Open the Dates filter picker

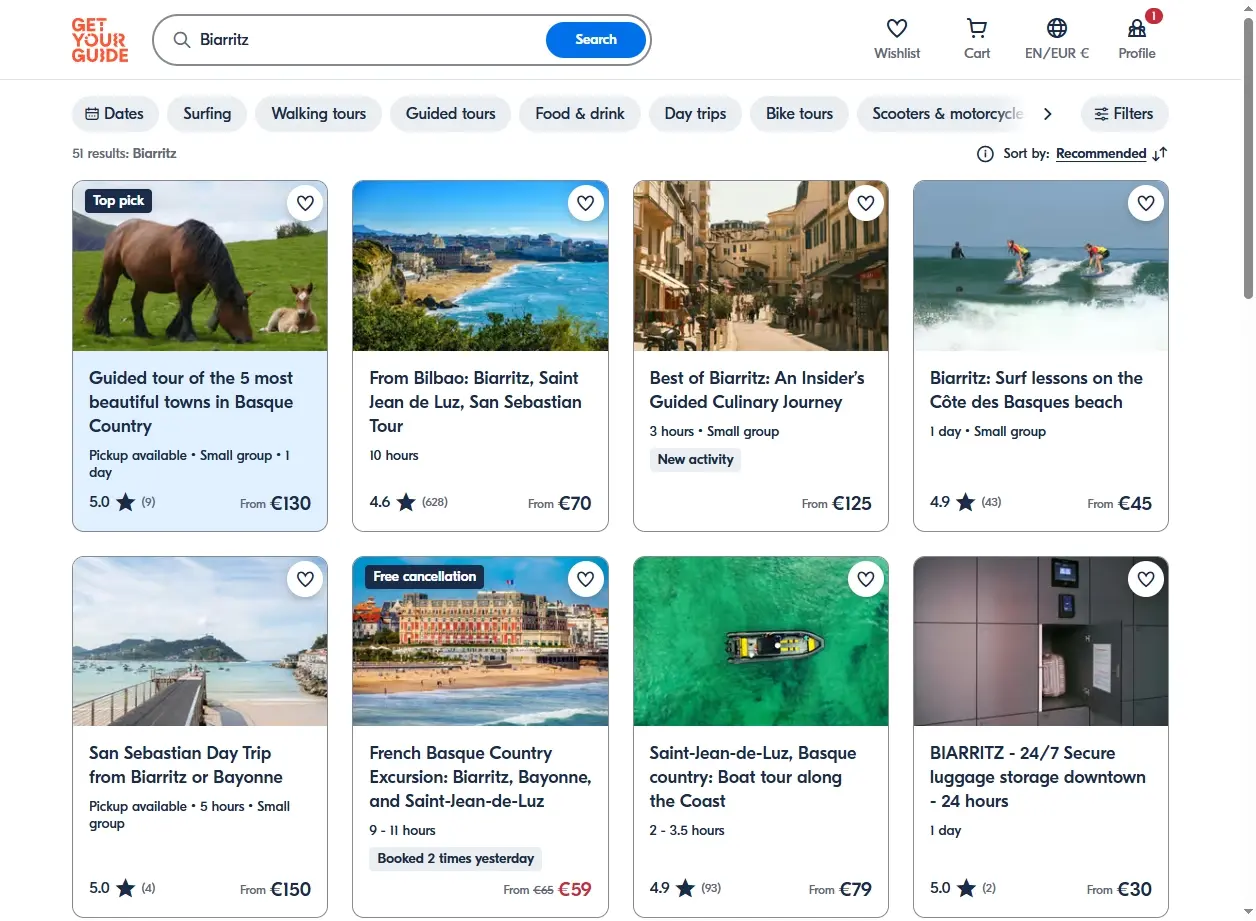pyautogui.click(x=115, y=114)
